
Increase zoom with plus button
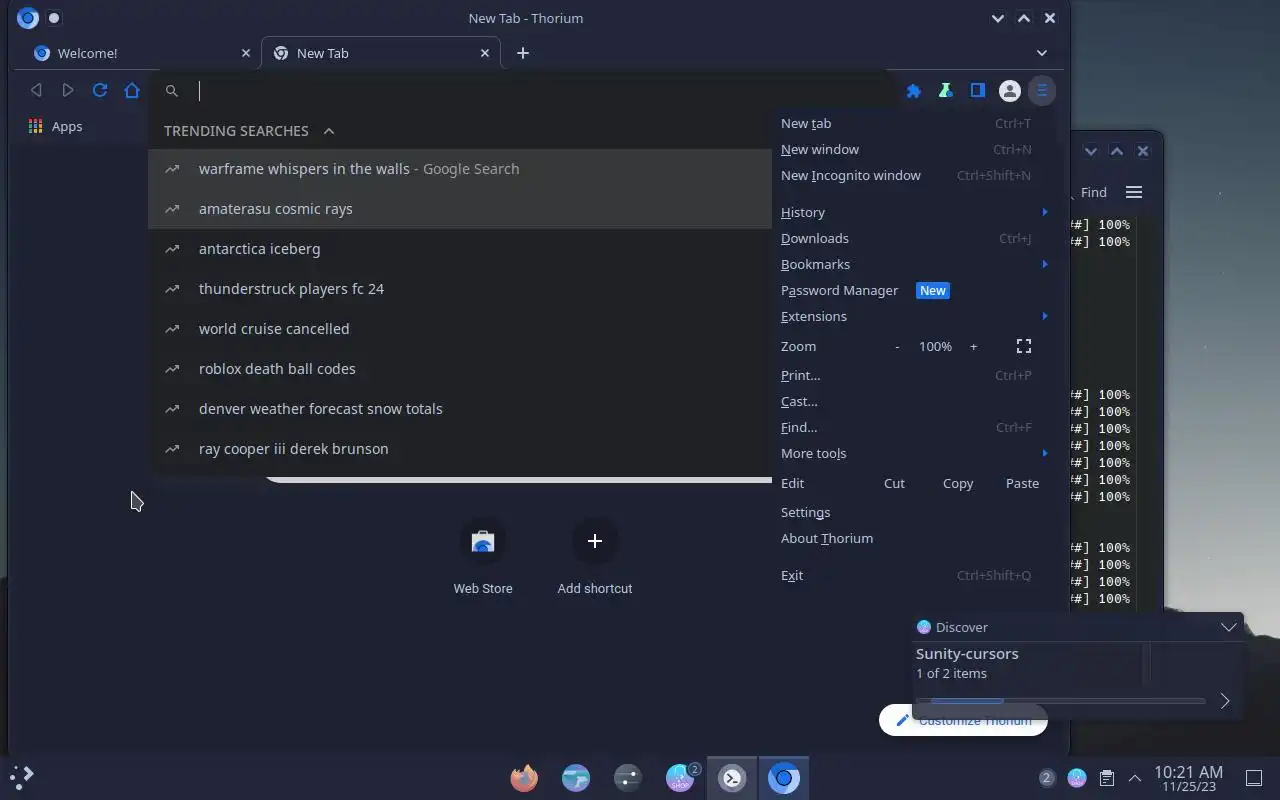click(x=973, y=346)
